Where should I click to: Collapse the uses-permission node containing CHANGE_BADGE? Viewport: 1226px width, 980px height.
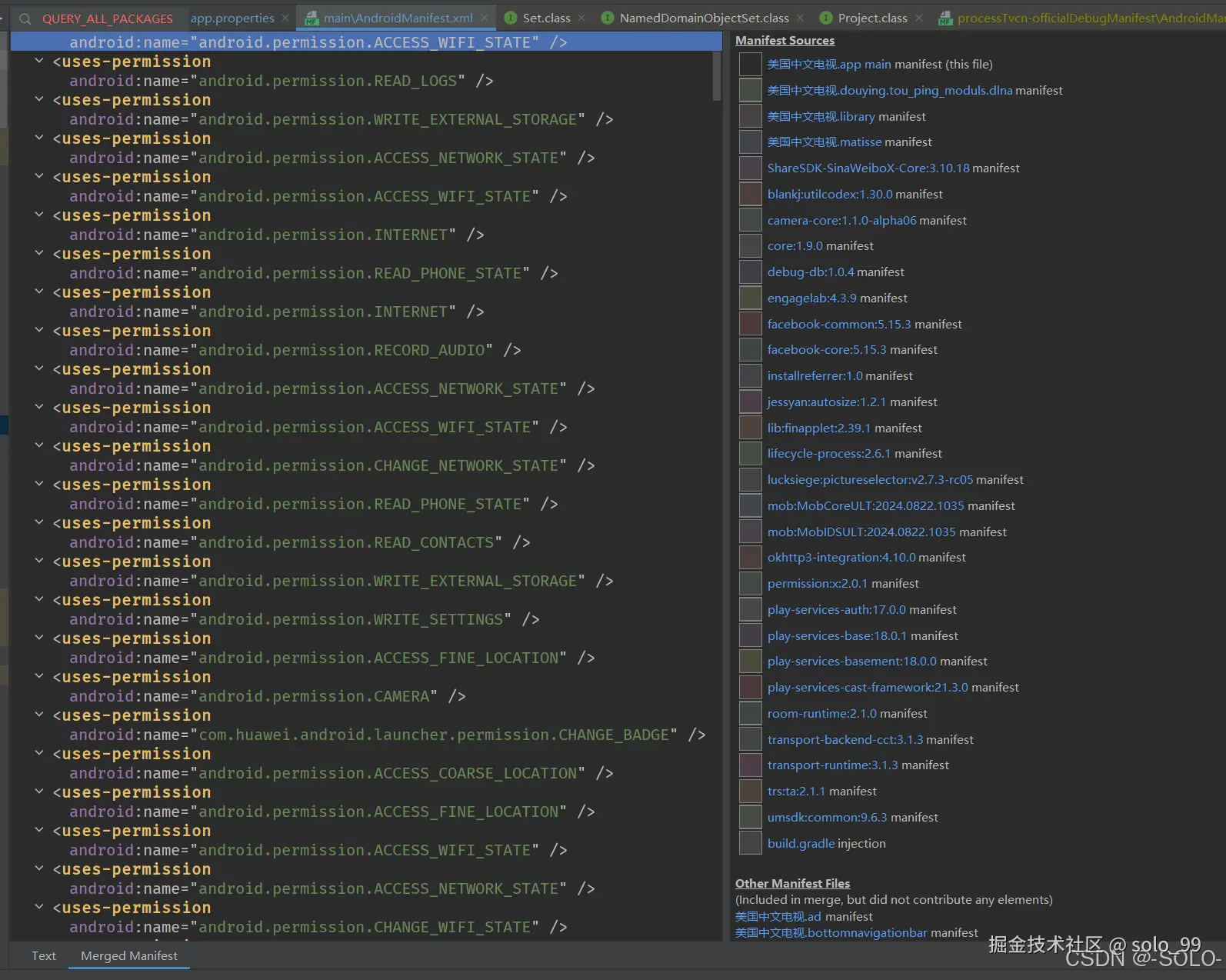38,714
